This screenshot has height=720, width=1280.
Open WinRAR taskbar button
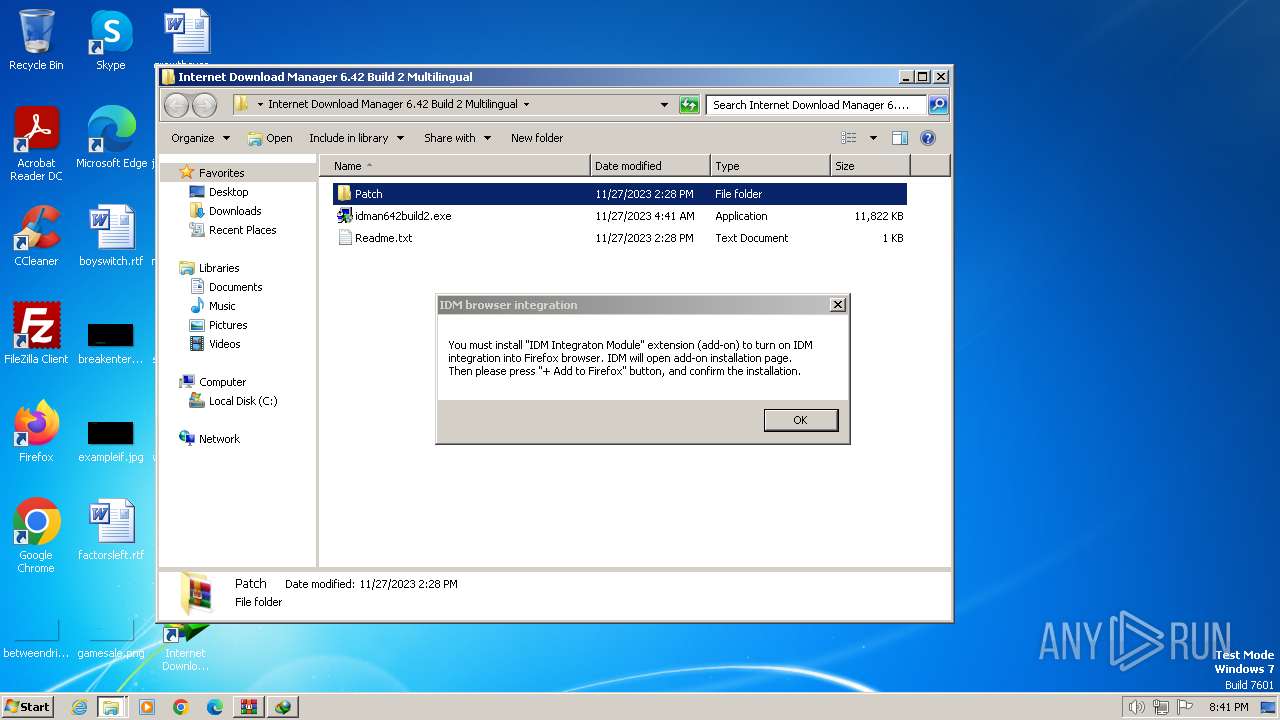(249, 707)
